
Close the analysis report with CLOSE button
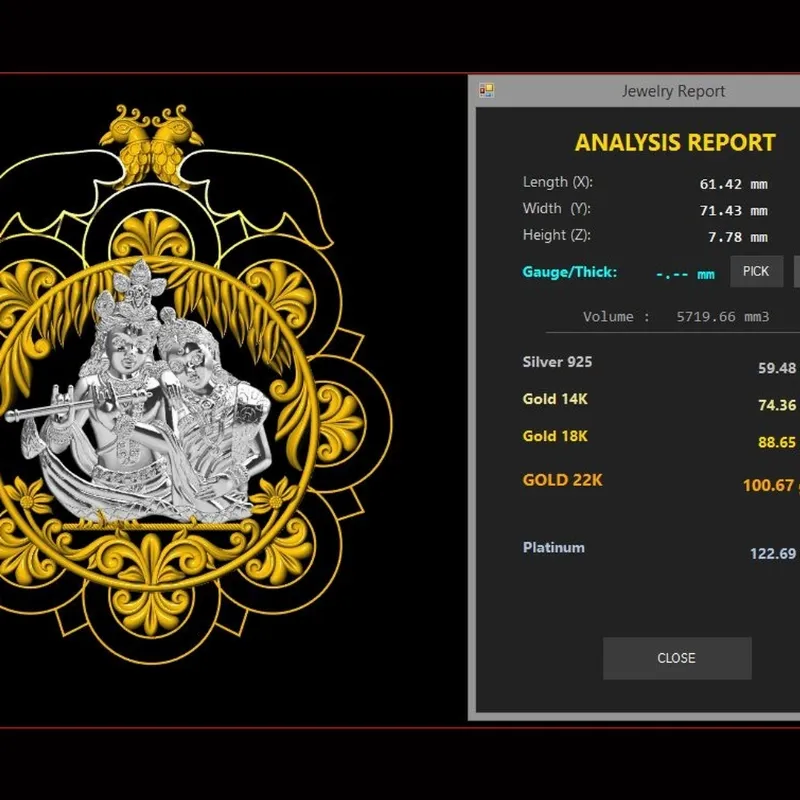point(677,658)
